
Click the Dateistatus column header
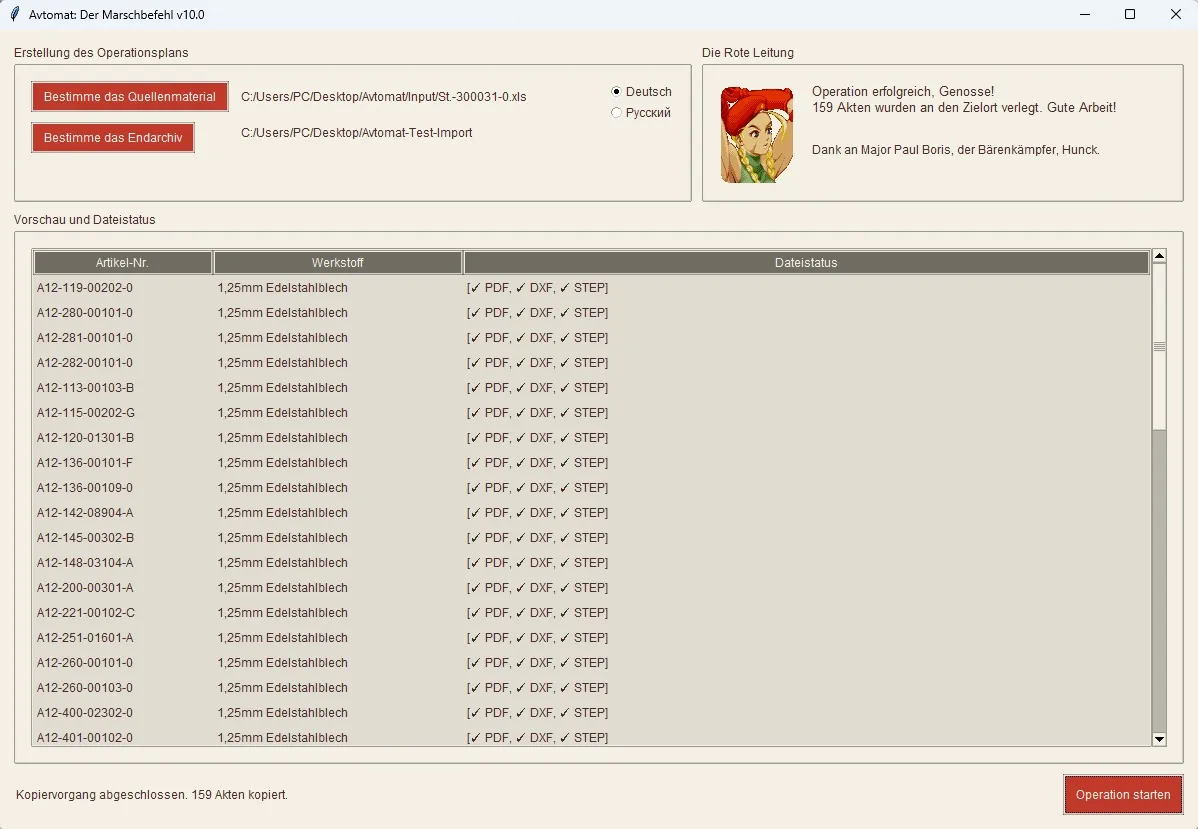click(x=805, y=263)
